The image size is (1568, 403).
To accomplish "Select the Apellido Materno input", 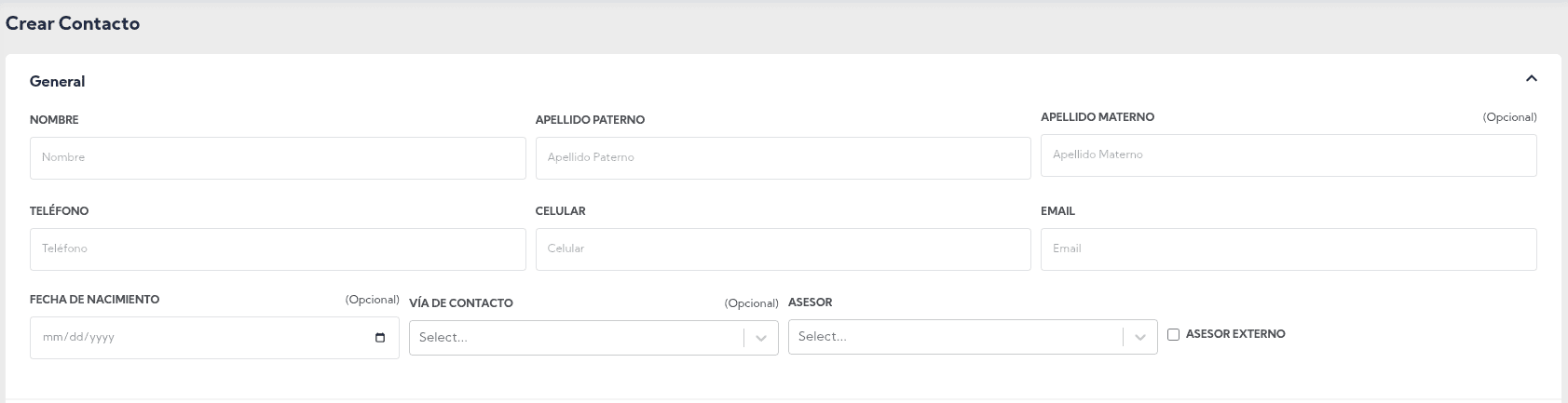I will [1288, 155].
